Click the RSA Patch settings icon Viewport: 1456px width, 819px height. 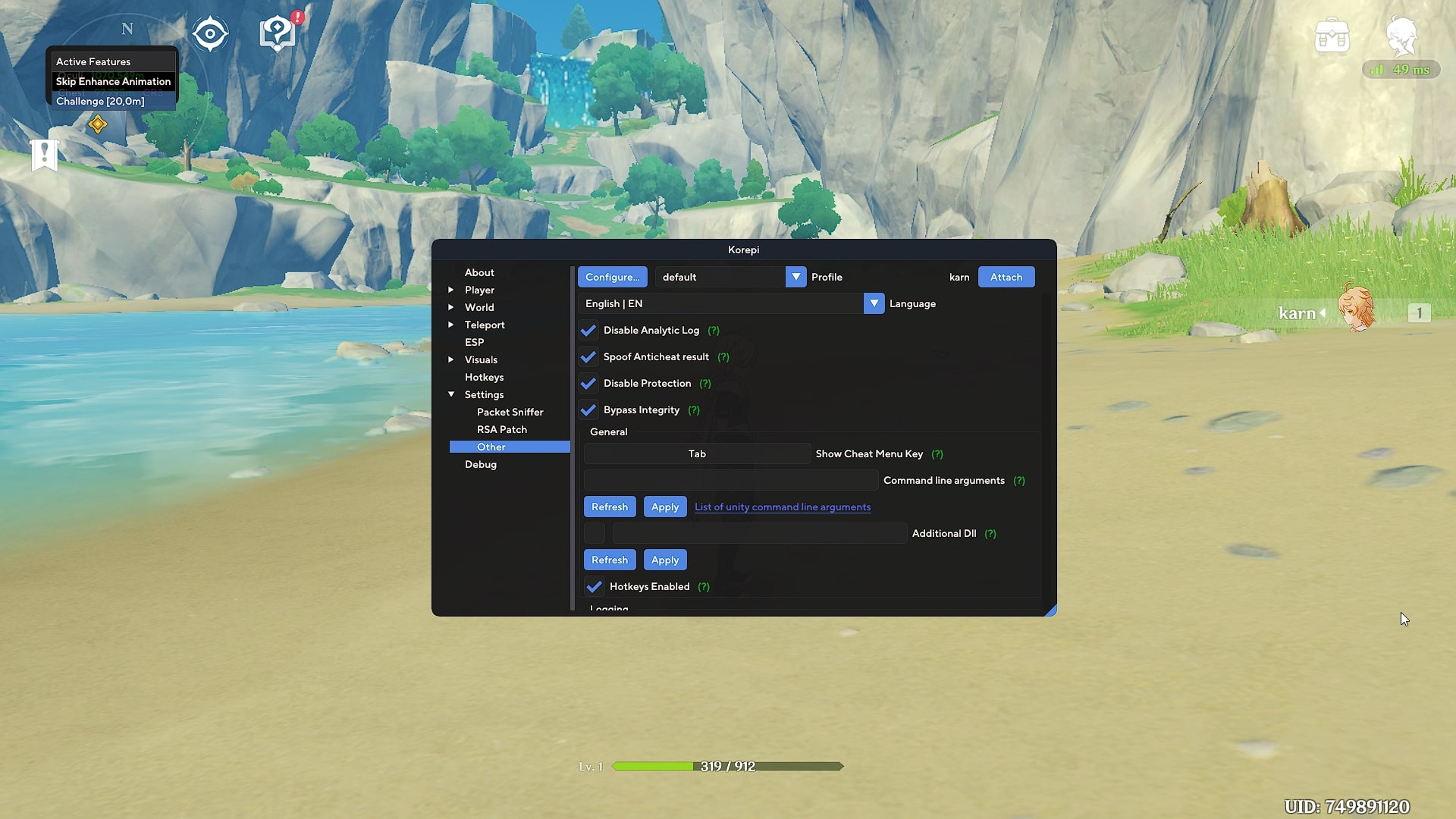coord(502,429)
